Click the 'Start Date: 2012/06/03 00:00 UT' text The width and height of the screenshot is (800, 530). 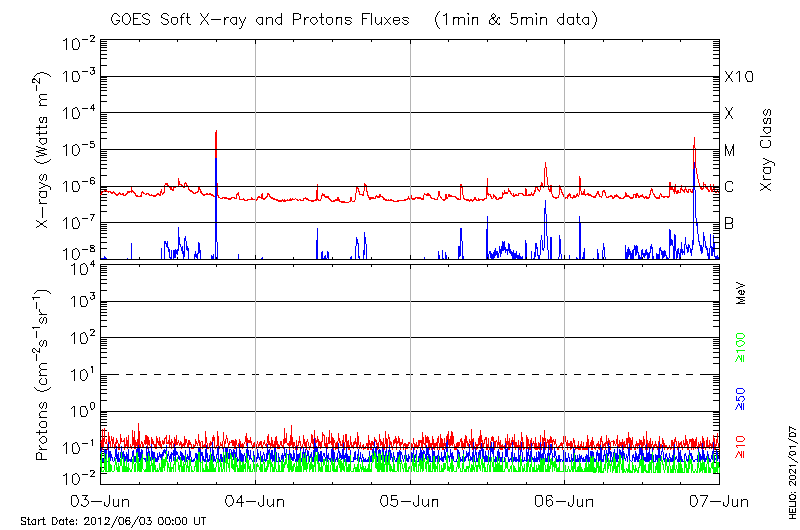pyautogui.click(x=113, y=521)
